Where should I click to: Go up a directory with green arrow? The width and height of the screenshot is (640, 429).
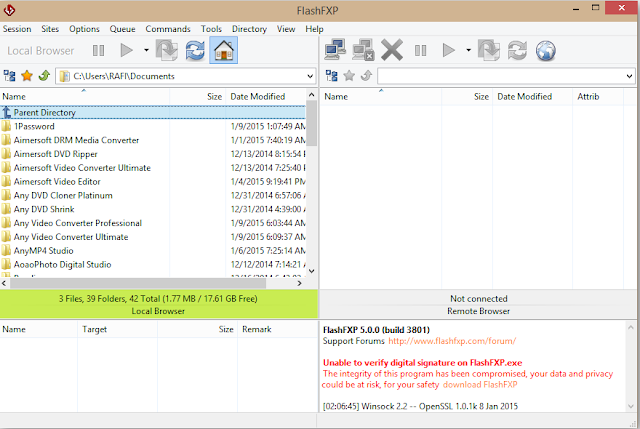pos(44,76)
